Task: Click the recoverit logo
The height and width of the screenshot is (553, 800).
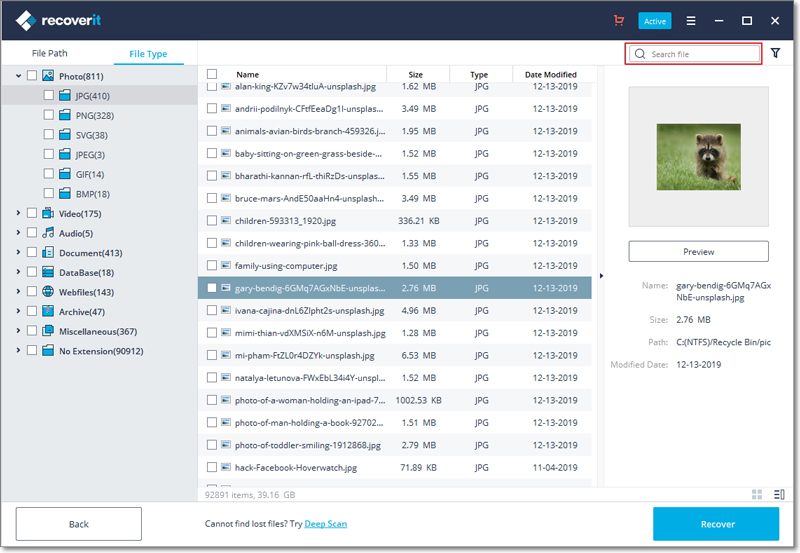Action: [58, 20]
